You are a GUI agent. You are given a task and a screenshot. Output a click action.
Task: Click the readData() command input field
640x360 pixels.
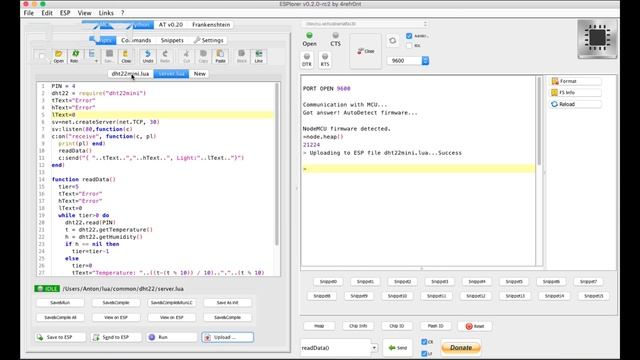pos(336,348)
